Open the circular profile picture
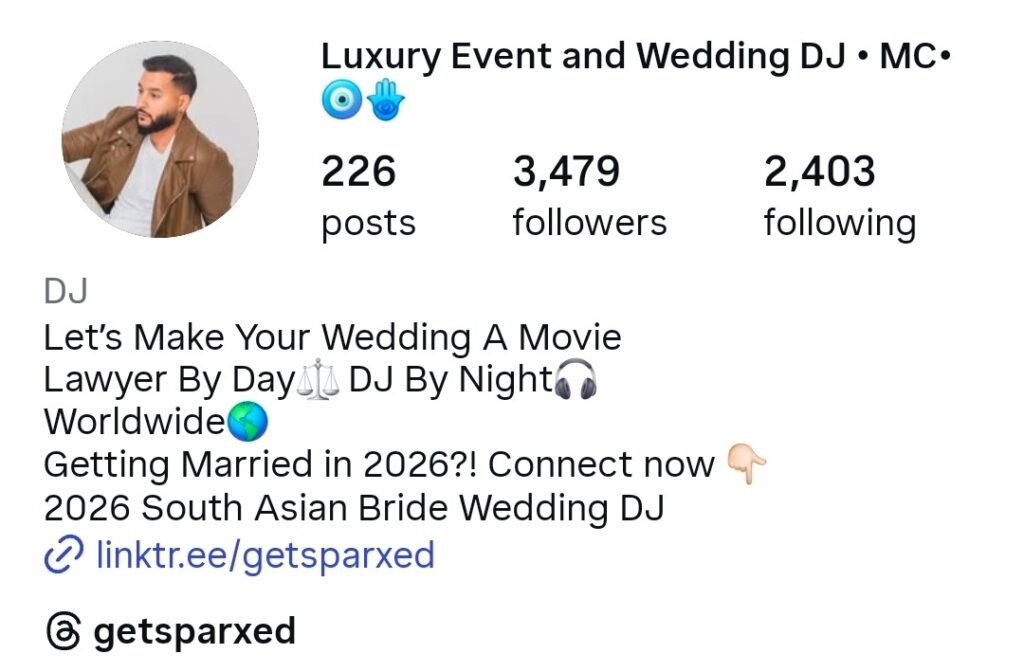 point(160,139)
